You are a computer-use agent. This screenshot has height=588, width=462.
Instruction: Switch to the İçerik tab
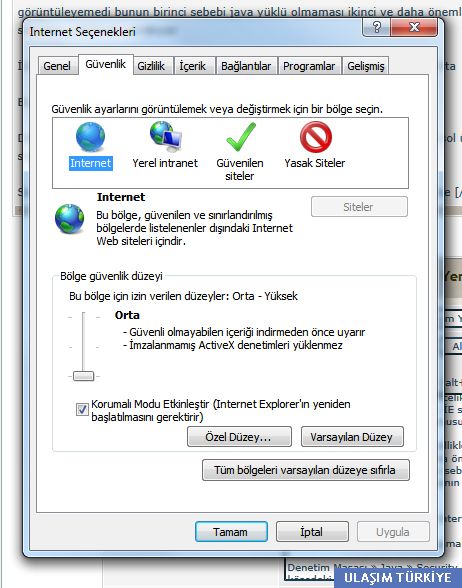pos(193,66)
